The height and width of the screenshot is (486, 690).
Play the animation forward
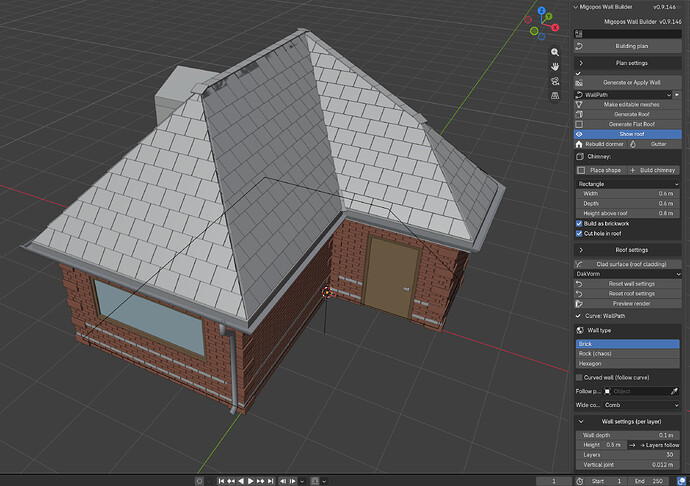pos(250,481)
